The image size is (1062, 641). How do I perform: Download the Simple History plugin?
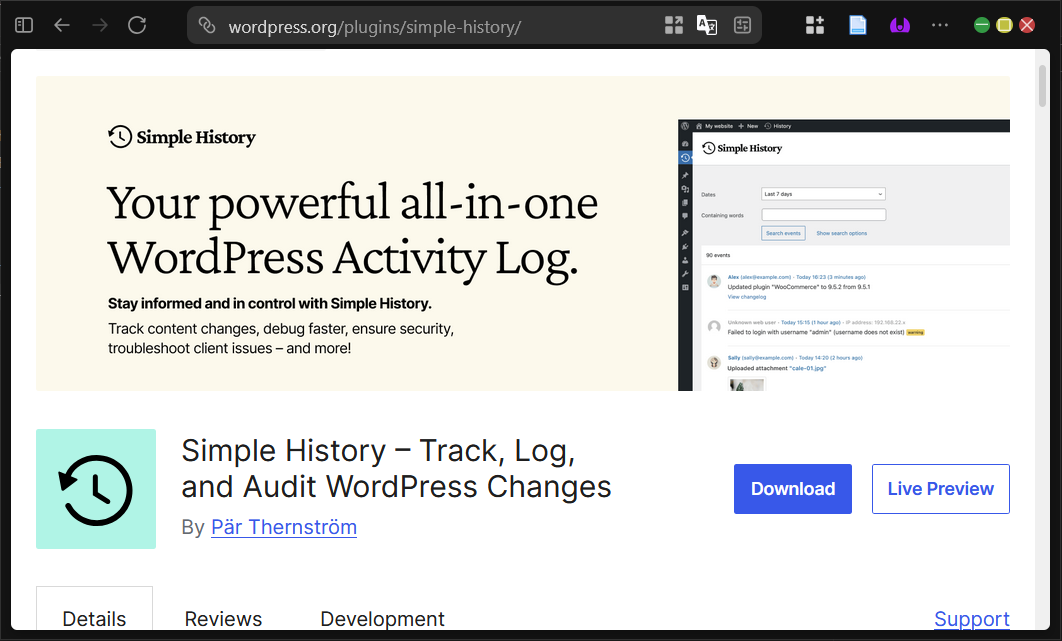coord(793,489)
